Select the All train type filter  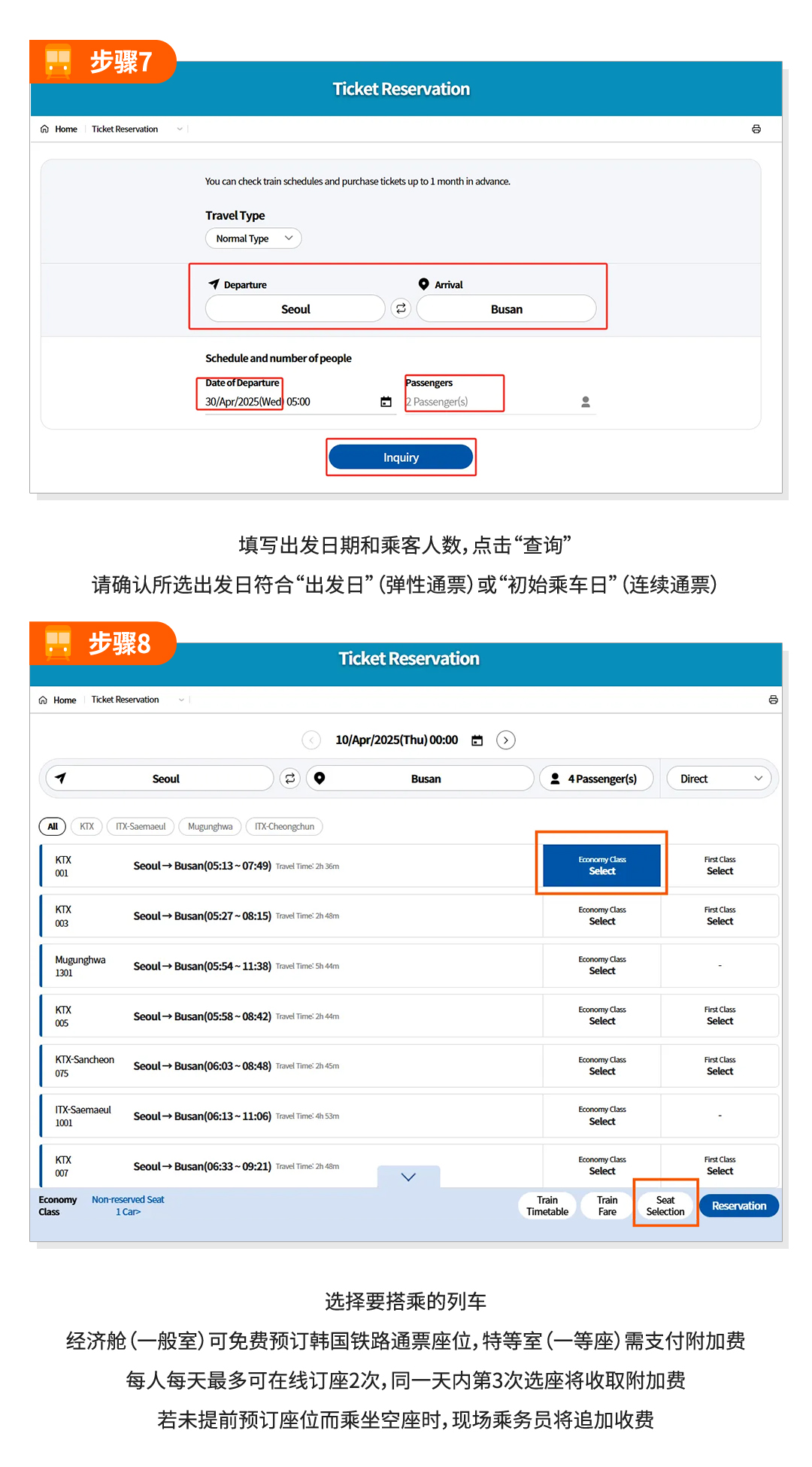[x=53, y=826]
